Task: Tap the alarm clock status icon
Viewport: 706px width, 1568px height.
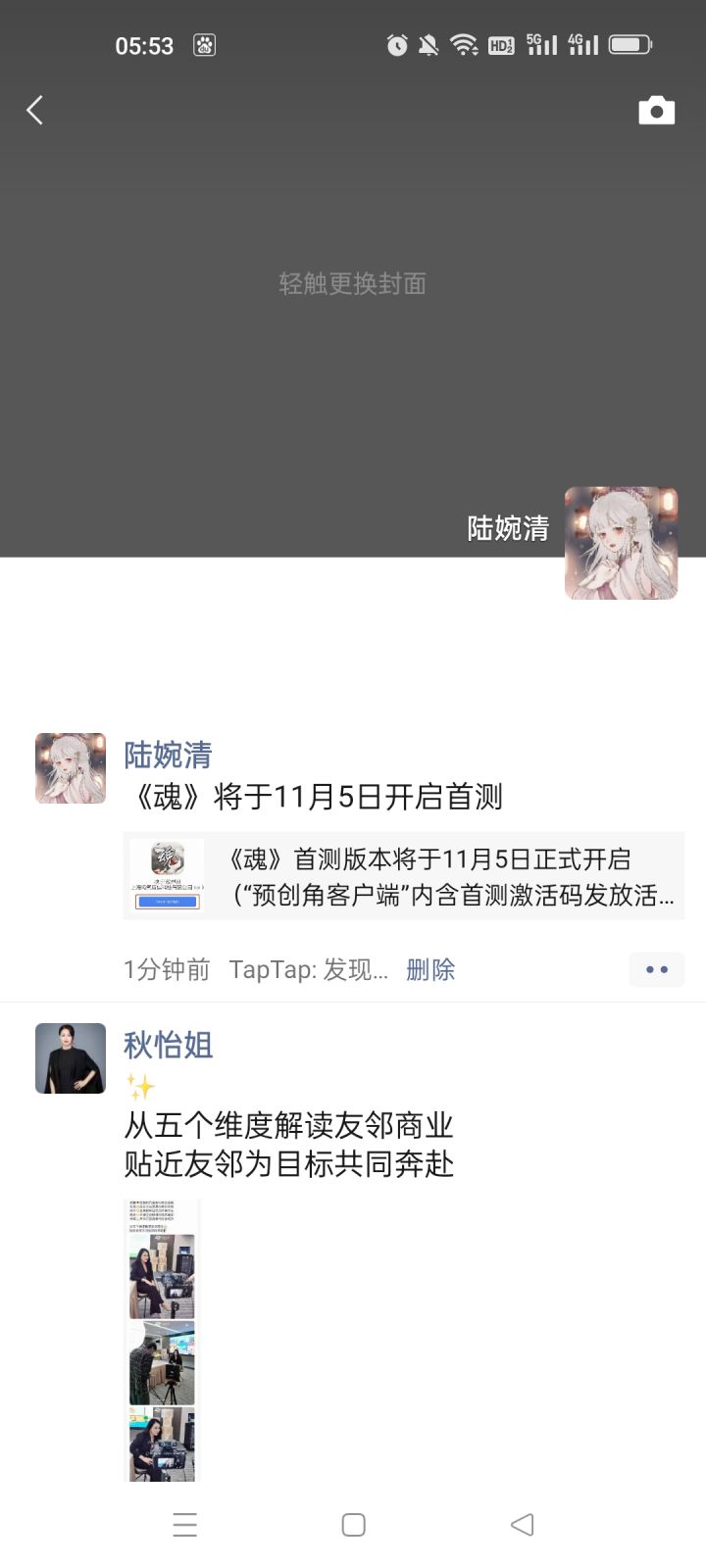Action: point(397,45)
